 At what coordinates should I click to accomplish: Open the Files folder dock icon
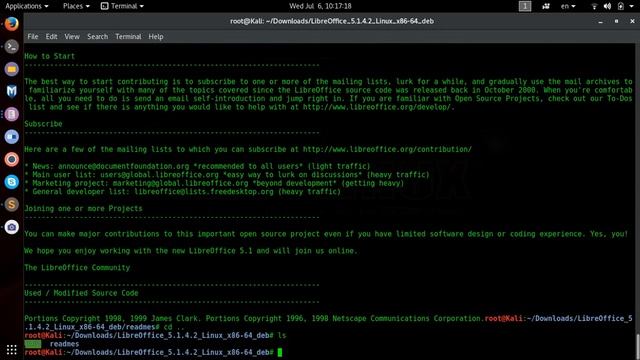11,69
